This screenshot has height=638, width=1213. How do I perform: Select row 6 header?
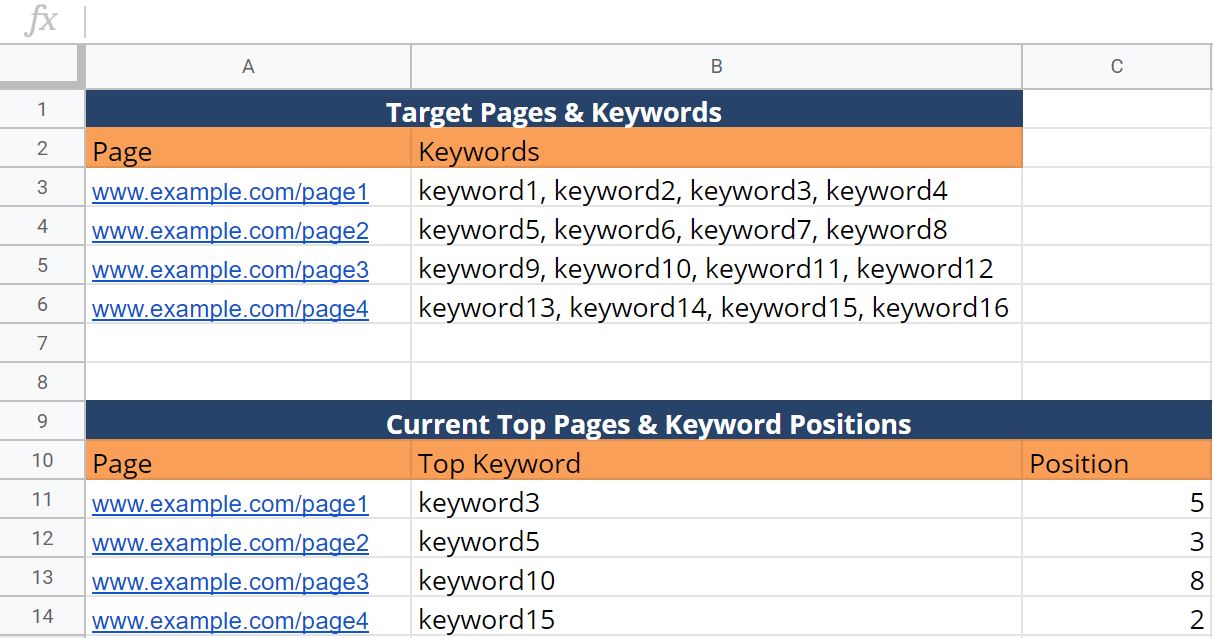(x=42, y=304)
